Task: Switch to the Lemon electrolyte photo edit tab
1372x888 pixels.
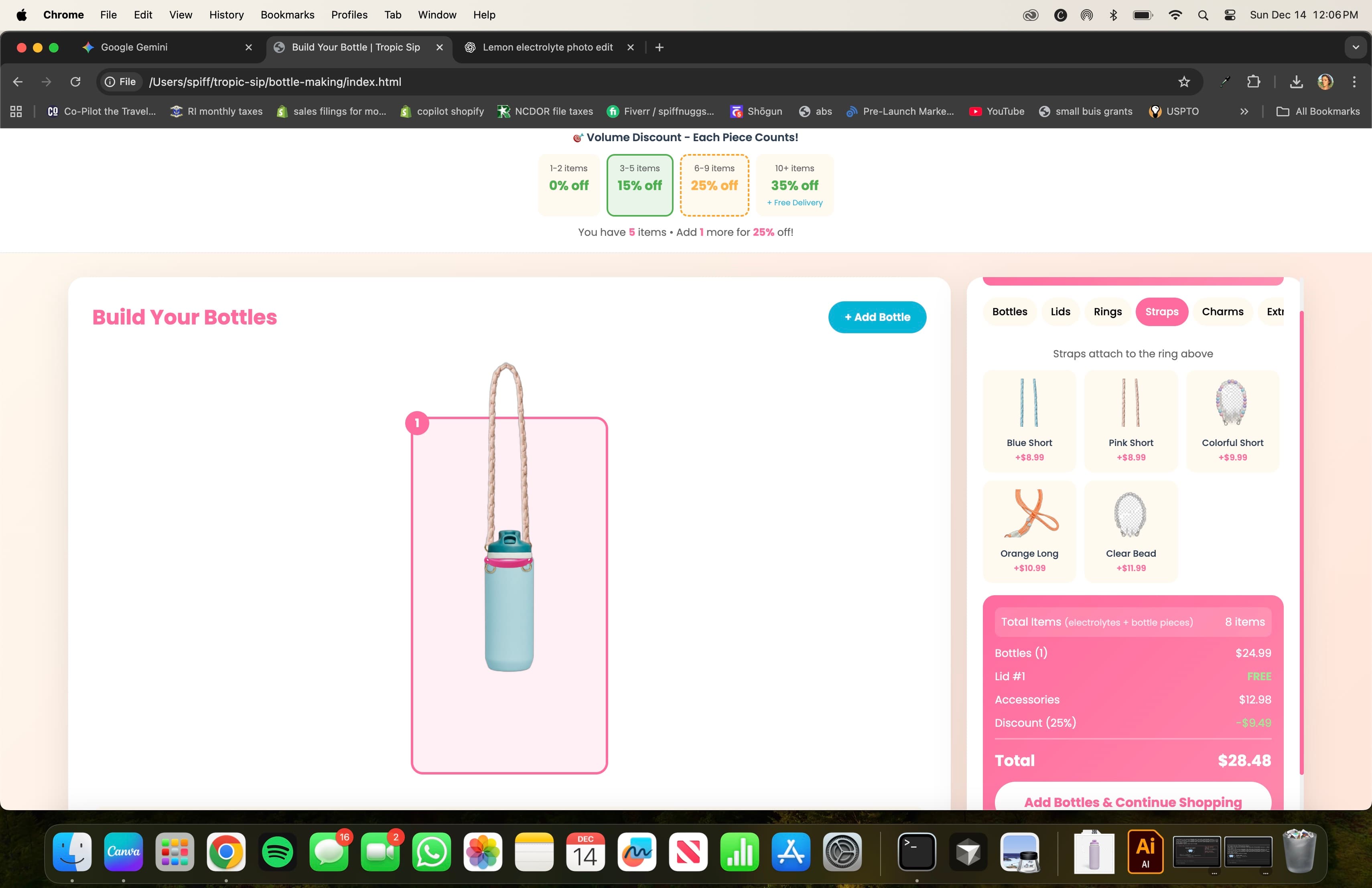Action: 546,47
